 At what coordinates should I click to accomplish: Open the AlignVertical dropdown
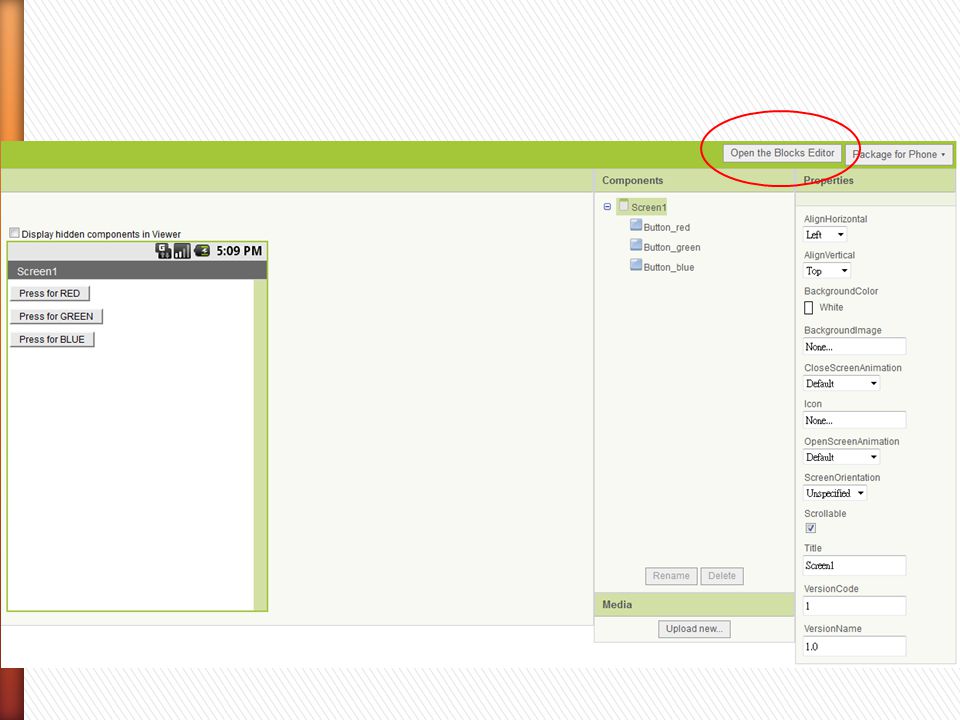click(827, 271)
